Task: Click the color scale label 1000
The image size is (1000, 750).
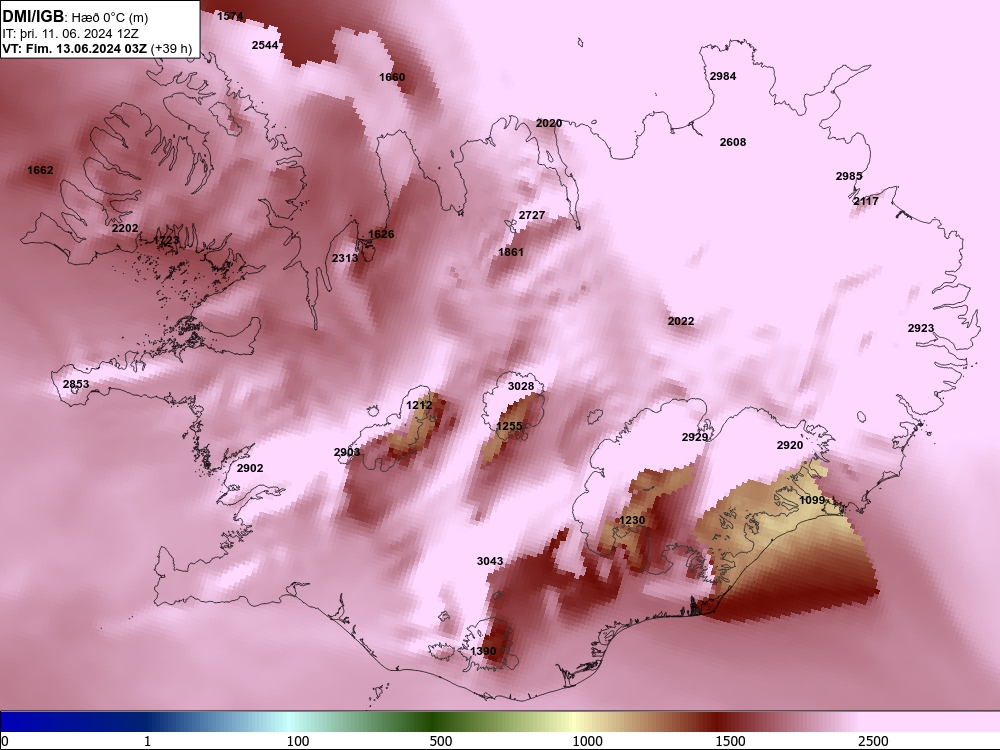Action: pos(587,741)
